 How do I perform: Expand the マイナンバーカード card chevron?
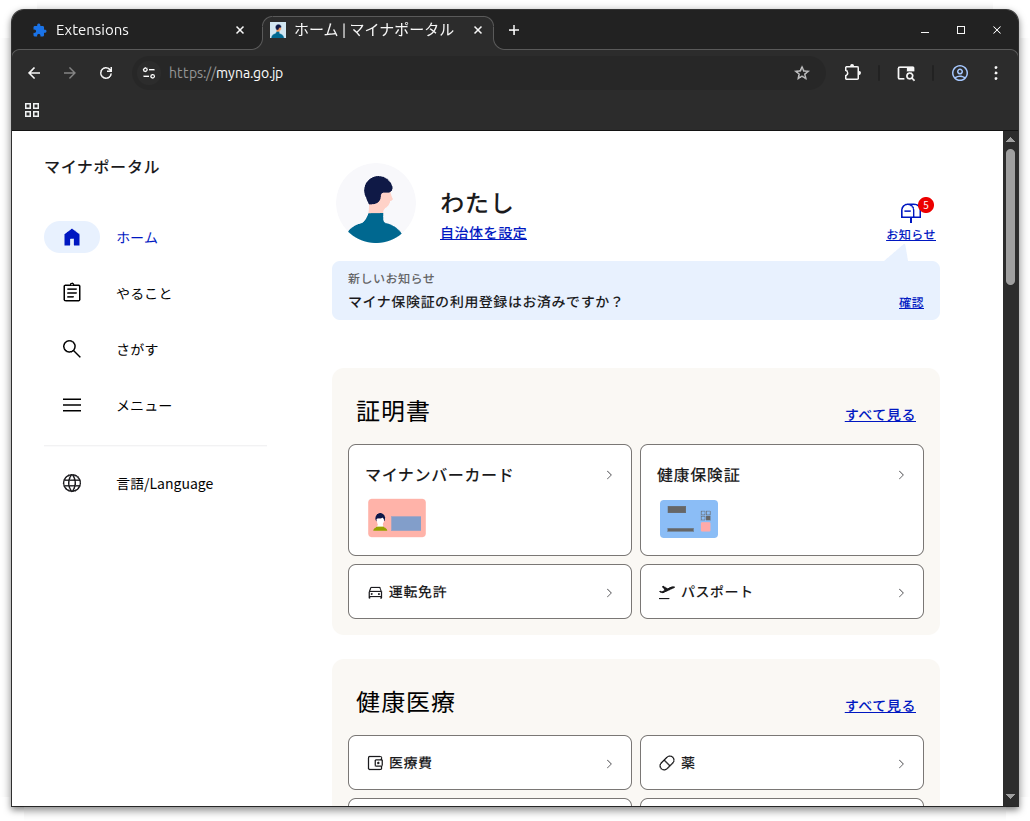tap(610, 475)
